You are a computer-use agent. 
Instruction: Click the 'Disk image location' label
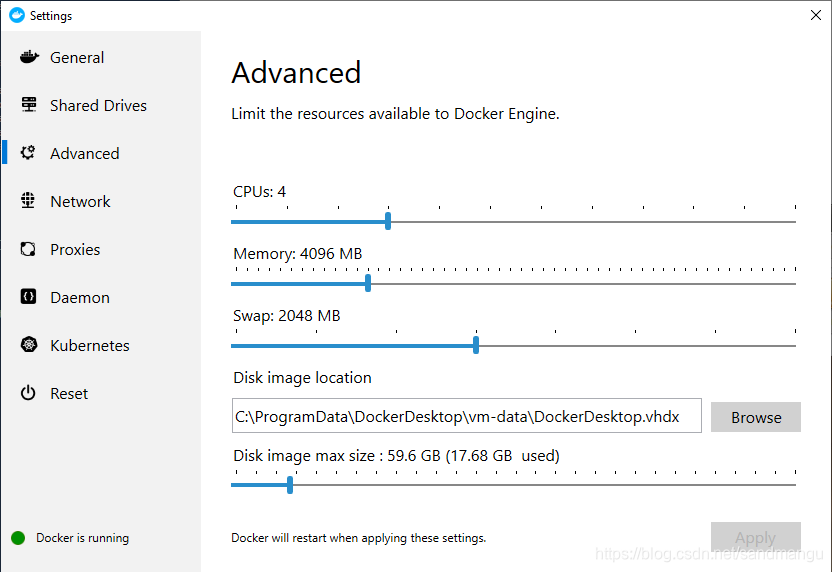point(302,378)
